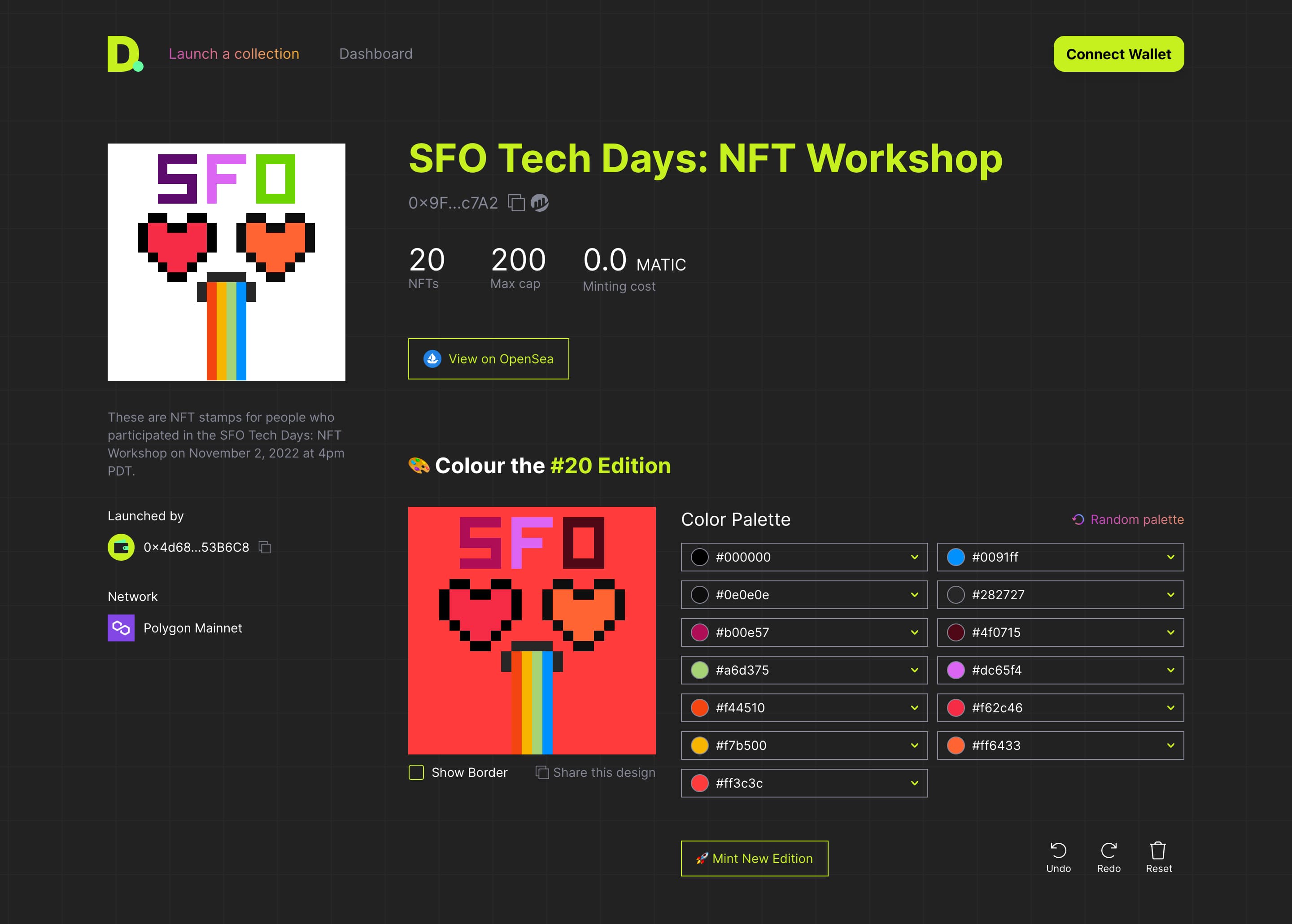Copy launcher wallet address 0x4d68...53B6C8
Image resolution: width=1292 pixels, height=924 pixels.
point(265,547)
